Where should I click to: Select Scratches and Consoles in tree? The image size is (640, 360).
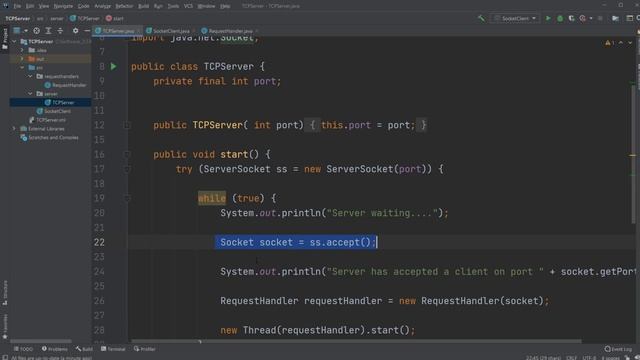pos(49,138)
